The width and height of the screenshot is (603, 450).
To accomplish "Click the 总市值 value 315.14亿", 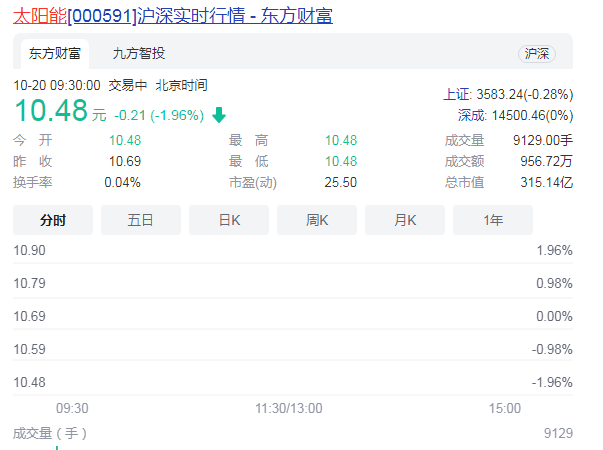I will click(546, 182).
